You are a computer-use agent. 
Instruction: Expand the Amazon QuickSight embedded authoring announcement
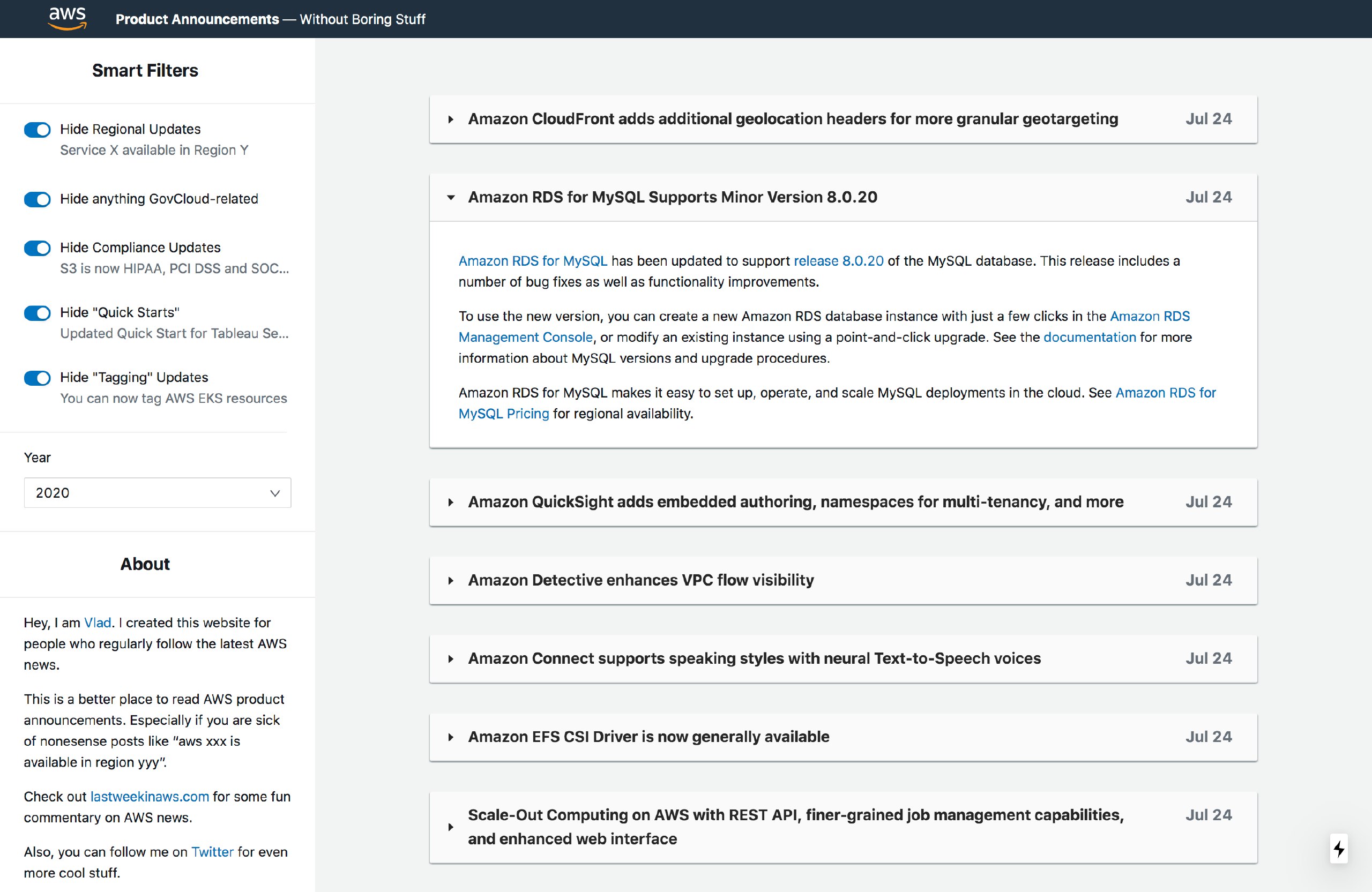click(x=843, y=502)
